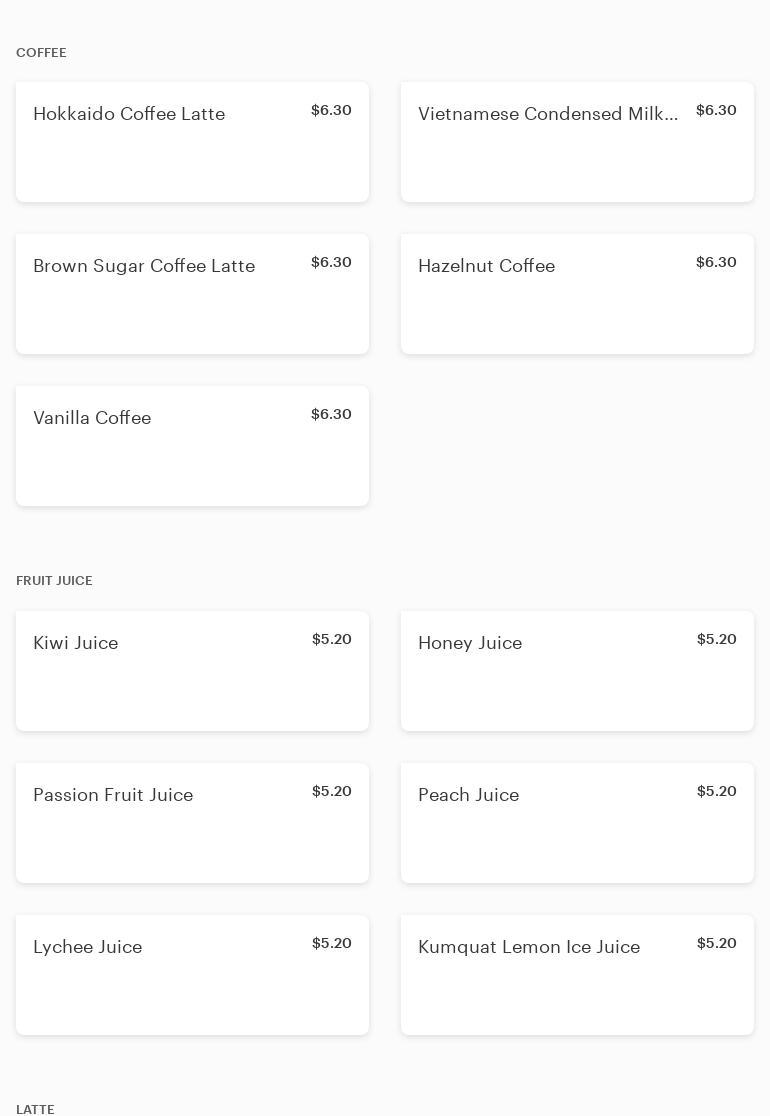
Task: Click the $5.20 price on Peach Juice
Action: [716, 791]
